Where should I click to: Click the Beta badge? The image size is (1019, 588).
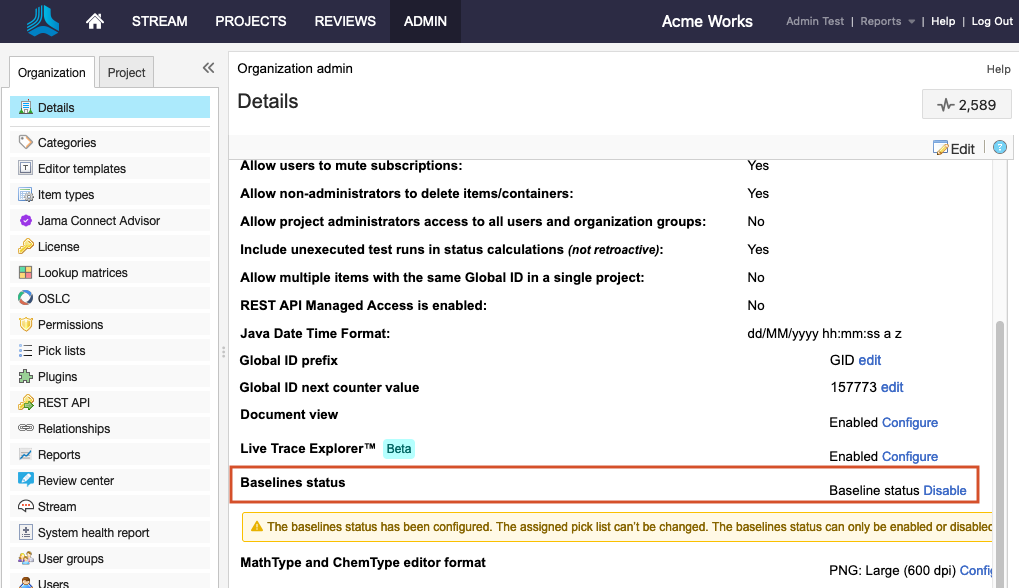398,448
